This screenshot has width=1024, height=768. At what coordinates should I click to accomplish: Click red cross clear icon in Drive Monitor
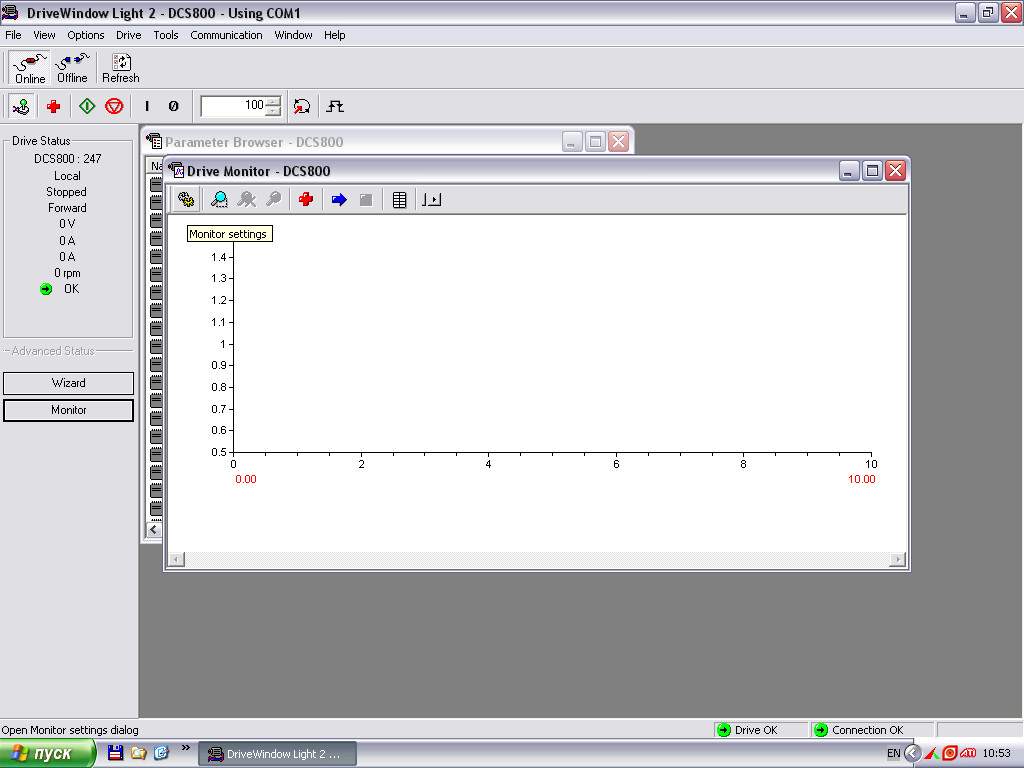click(306, 199)
